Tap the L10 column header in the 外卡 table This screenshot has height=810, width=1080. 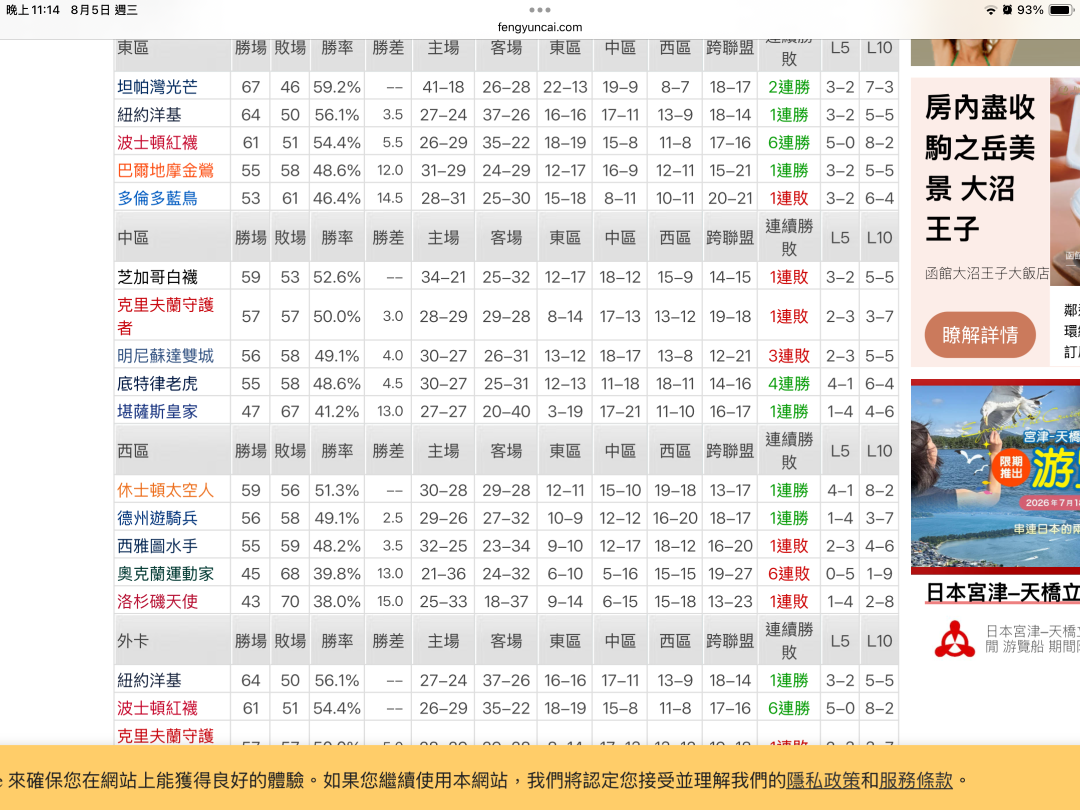[879, 641]
